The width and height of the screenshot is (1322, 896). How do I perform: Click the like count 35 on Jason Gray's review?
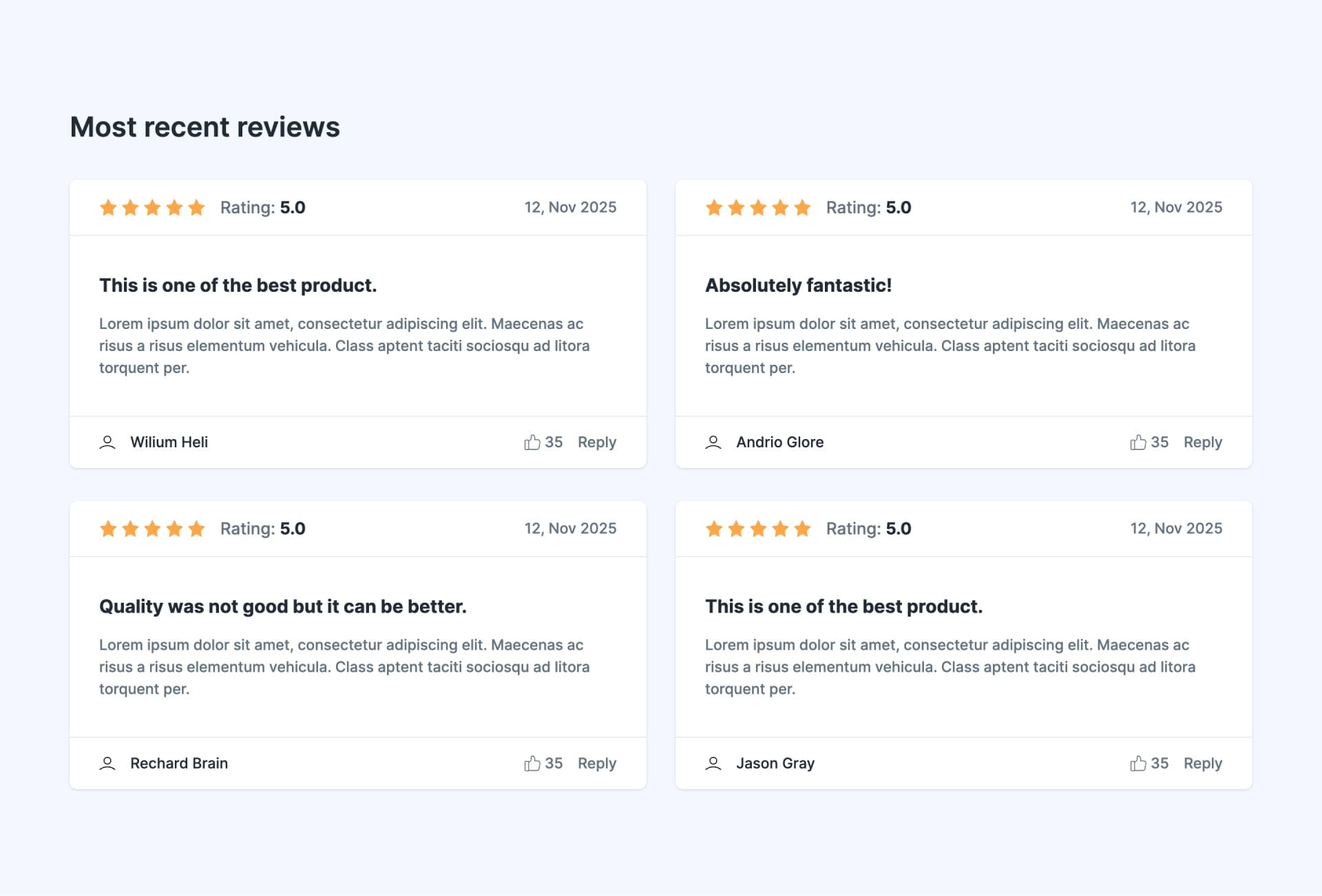[1158, 763]
